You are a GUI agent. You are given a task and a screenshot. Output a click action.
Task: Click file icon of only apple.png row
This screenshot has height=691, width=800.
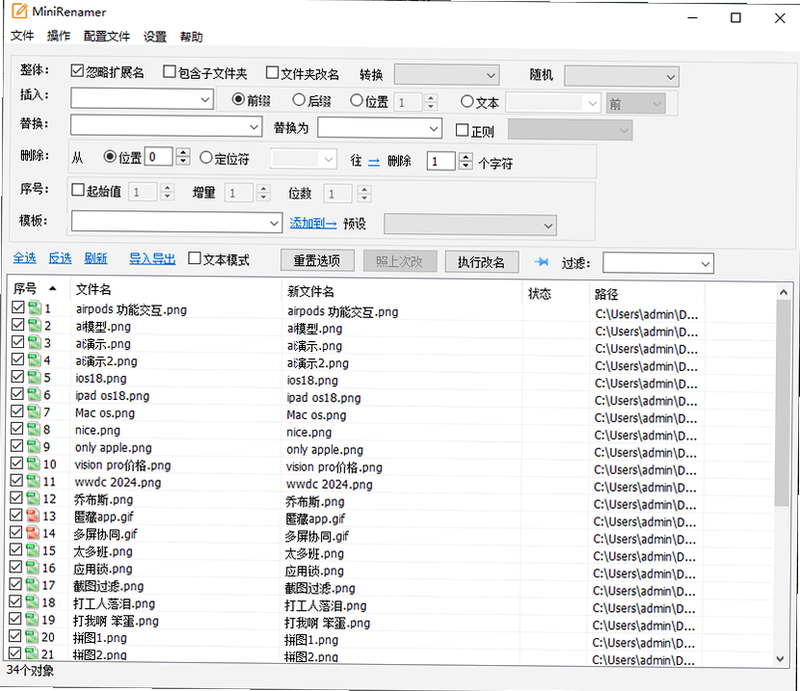(x=34, y=446)
